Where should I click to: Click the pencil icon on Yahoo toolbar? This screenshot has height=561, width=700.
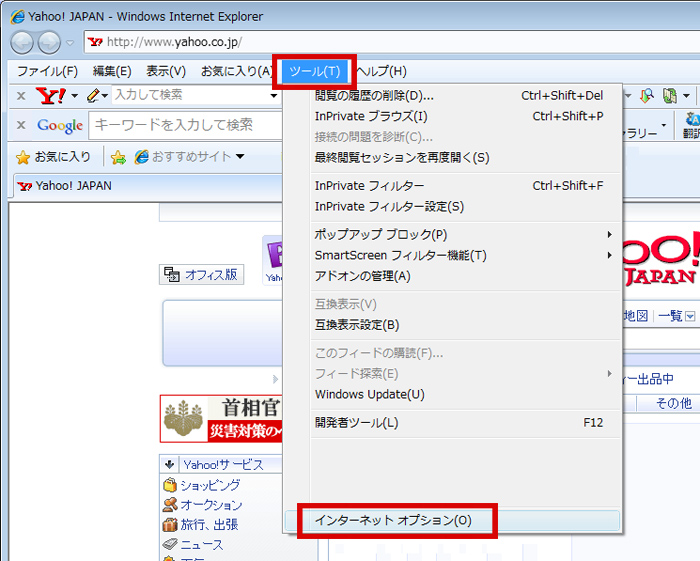(93, 95)
